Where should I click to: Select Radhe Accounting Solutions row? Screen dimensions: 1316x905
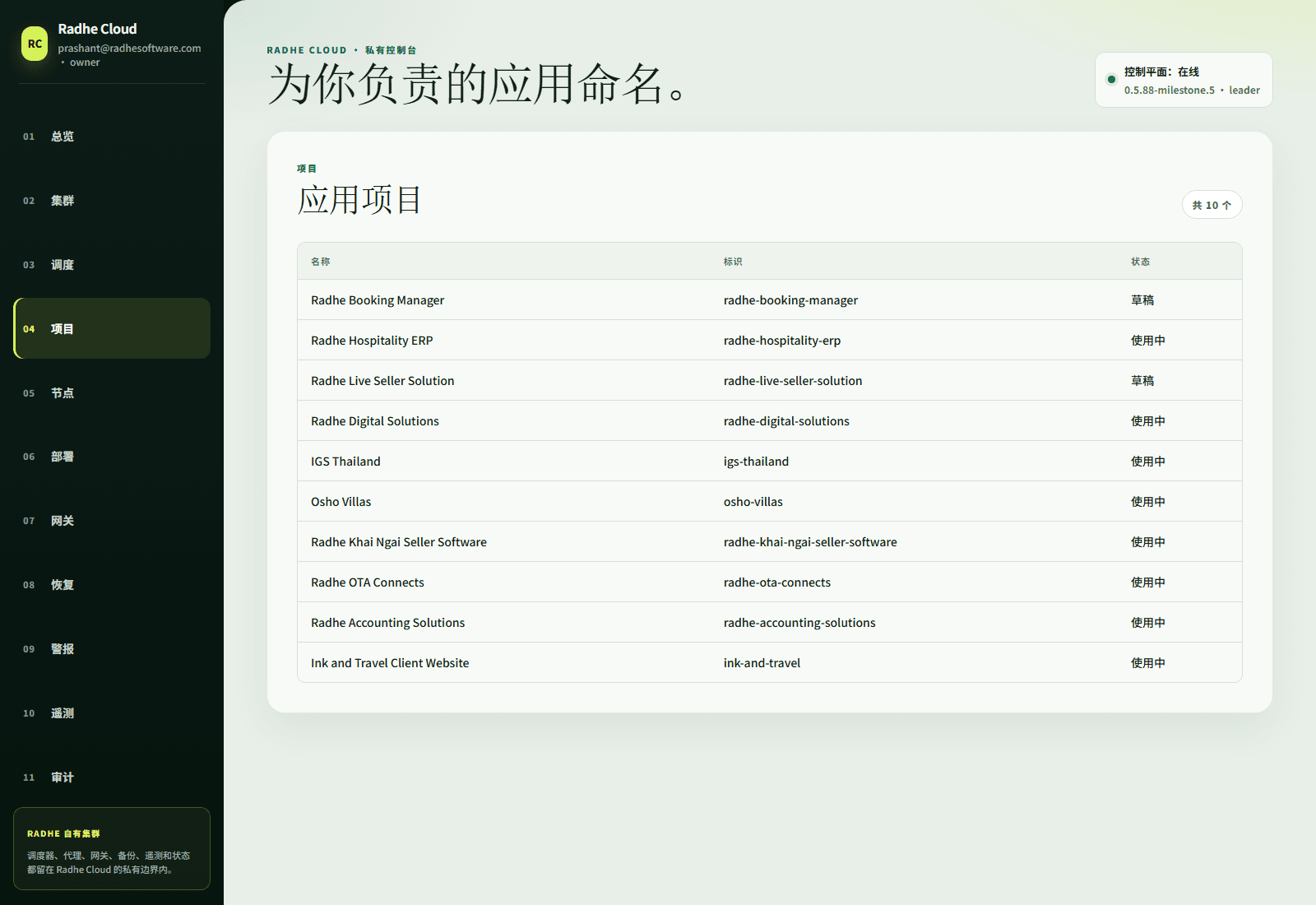[x=770, y=623]
